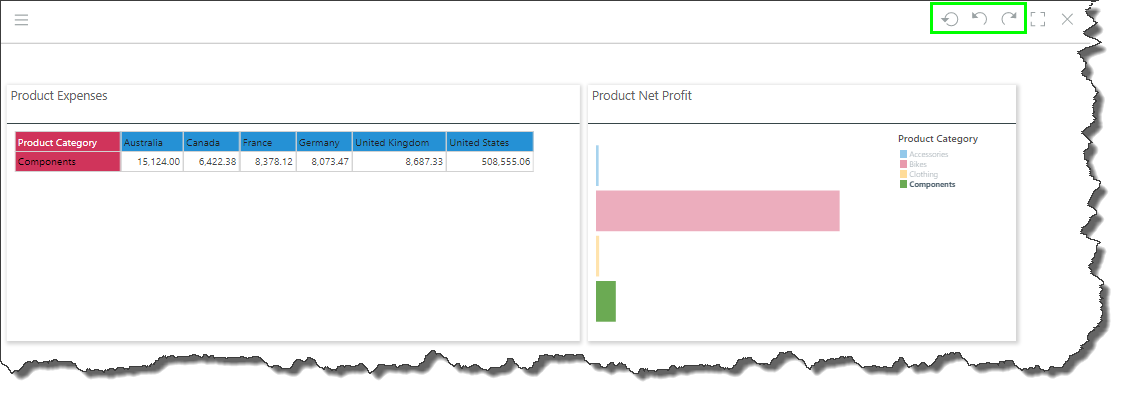Toggle Clothing legend entry

[x=919, y=174]
